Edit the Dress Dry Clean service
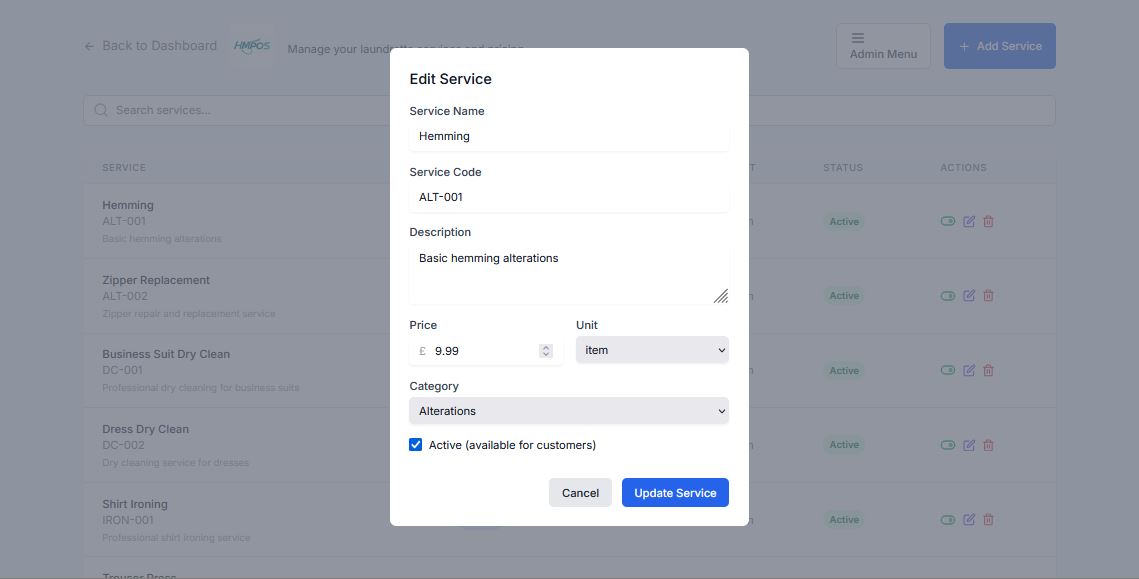 coord(969,445)
